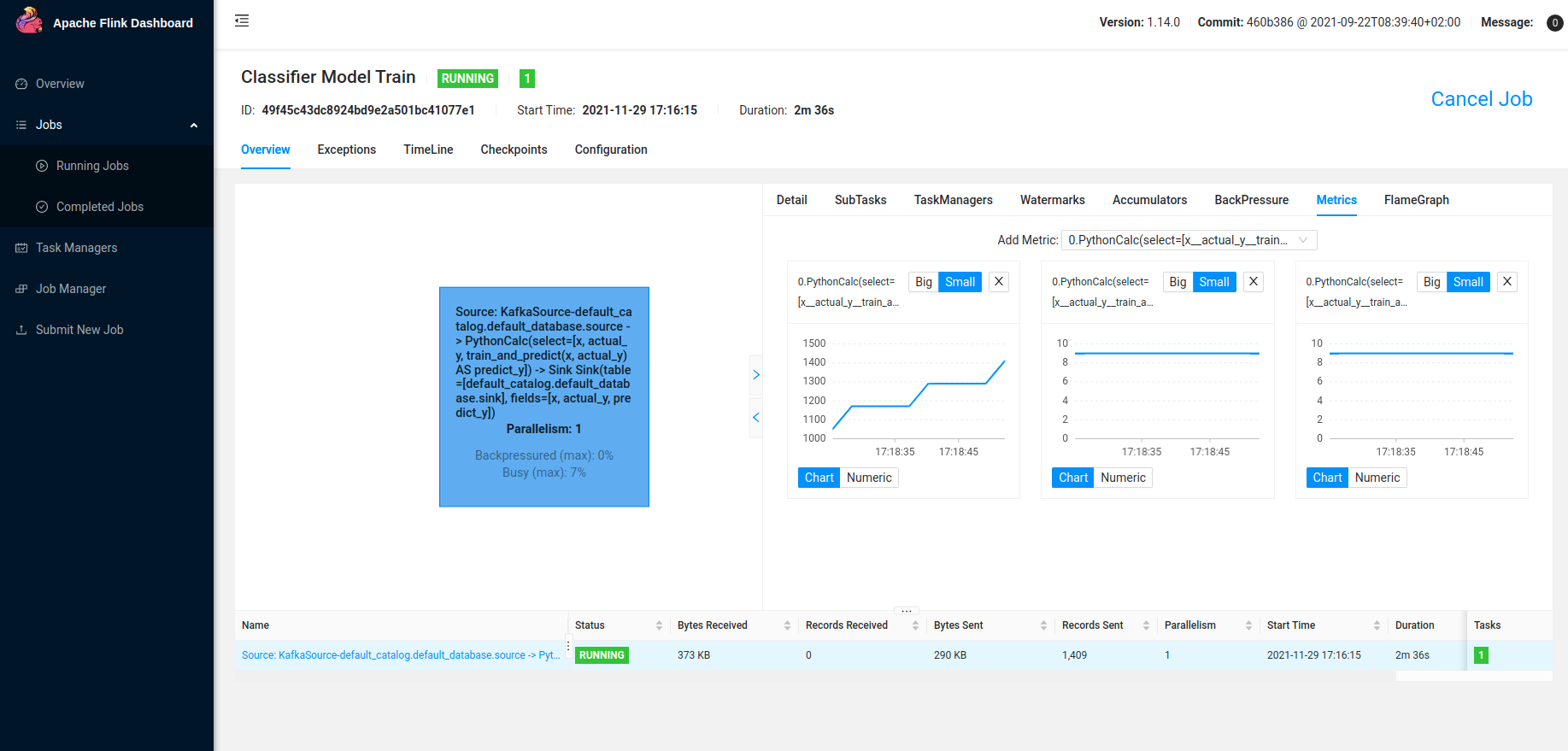This screenshot has height=751, width=1568.
Task: Open the BackPressure tab
Action: point(1252,200)
